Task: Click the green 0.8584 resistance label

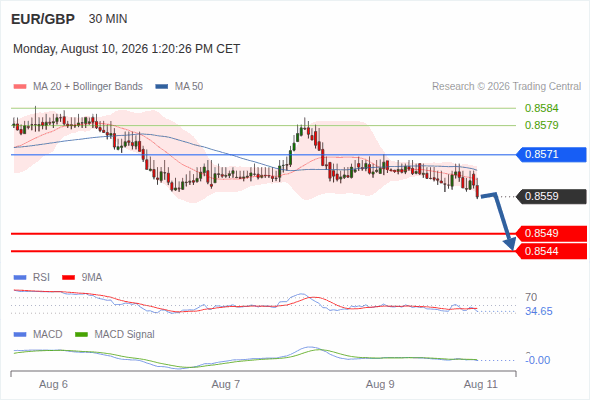Action: click(x=541, y=108)
